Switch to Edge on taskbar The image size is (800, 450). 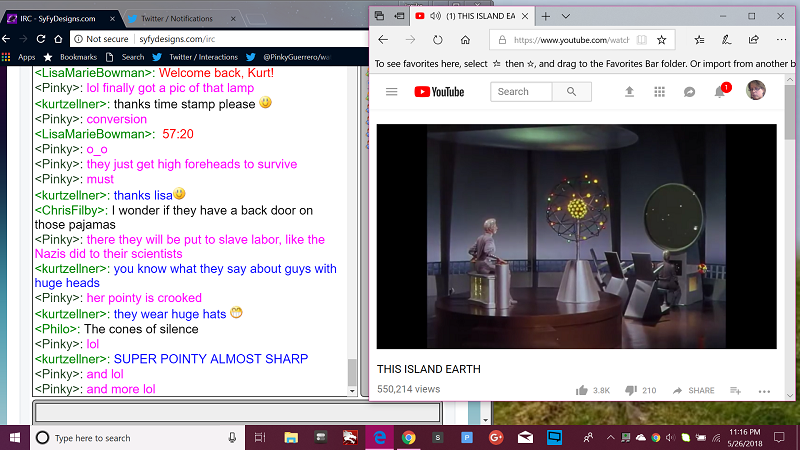click(x=380, y=438)
